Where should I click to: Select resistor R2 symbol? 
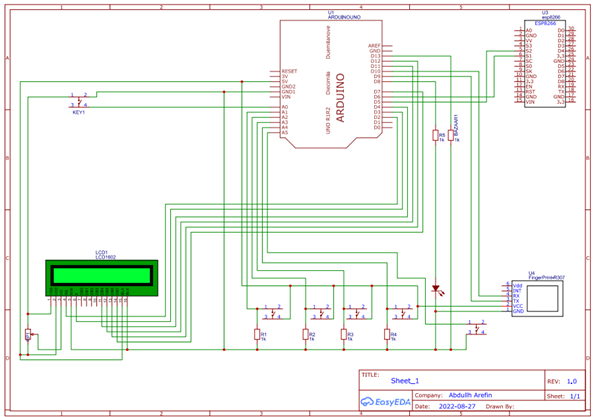pyautogui.click(x=305, y=334)
